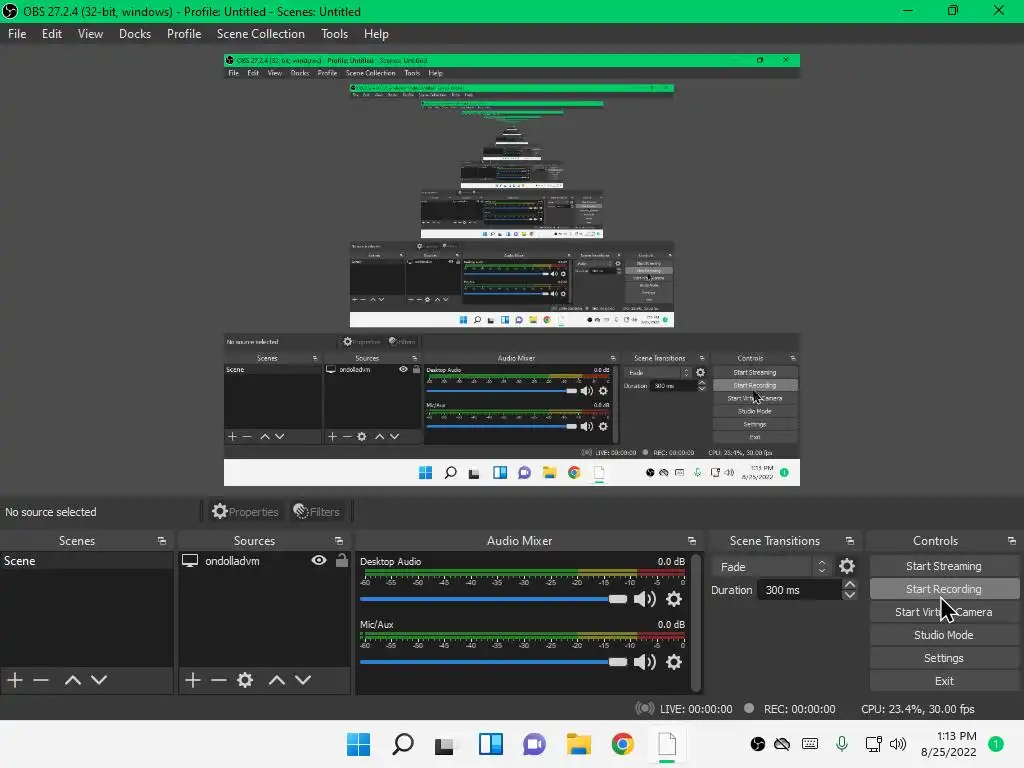Viewport: 1024px width, 768px height.
Task: Click Audio Mixer vertical scrollbar
Action: (x=696, y=622)
